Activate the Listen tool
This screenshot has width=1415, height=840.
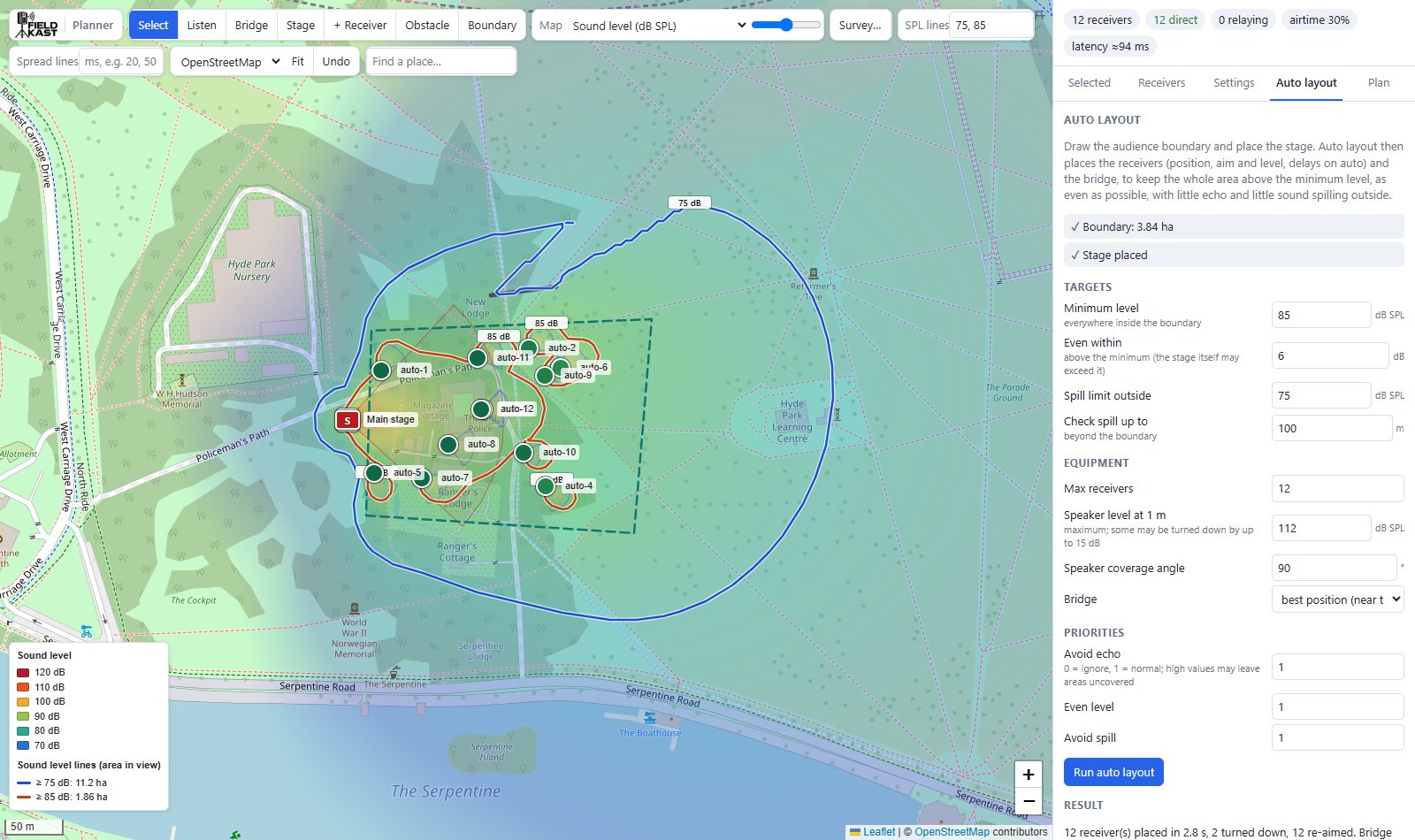202,25
